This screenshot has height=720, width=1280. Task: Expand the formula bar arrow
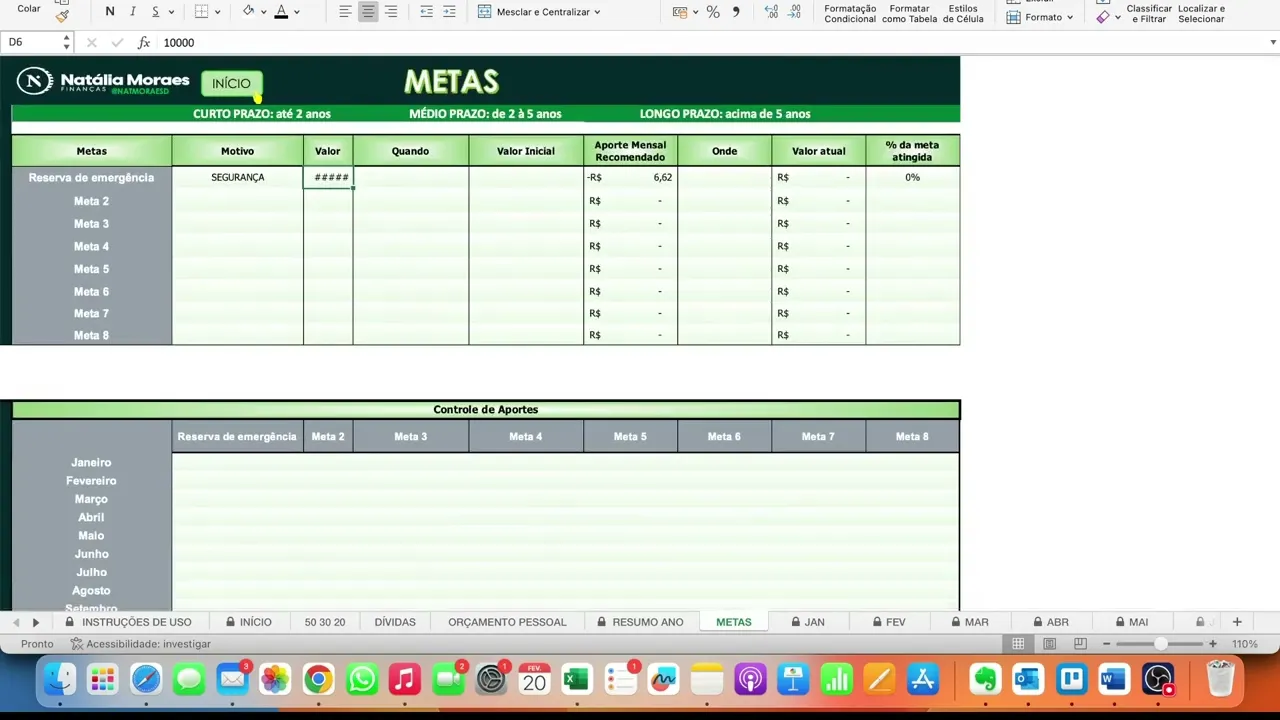pos(1273,42)
